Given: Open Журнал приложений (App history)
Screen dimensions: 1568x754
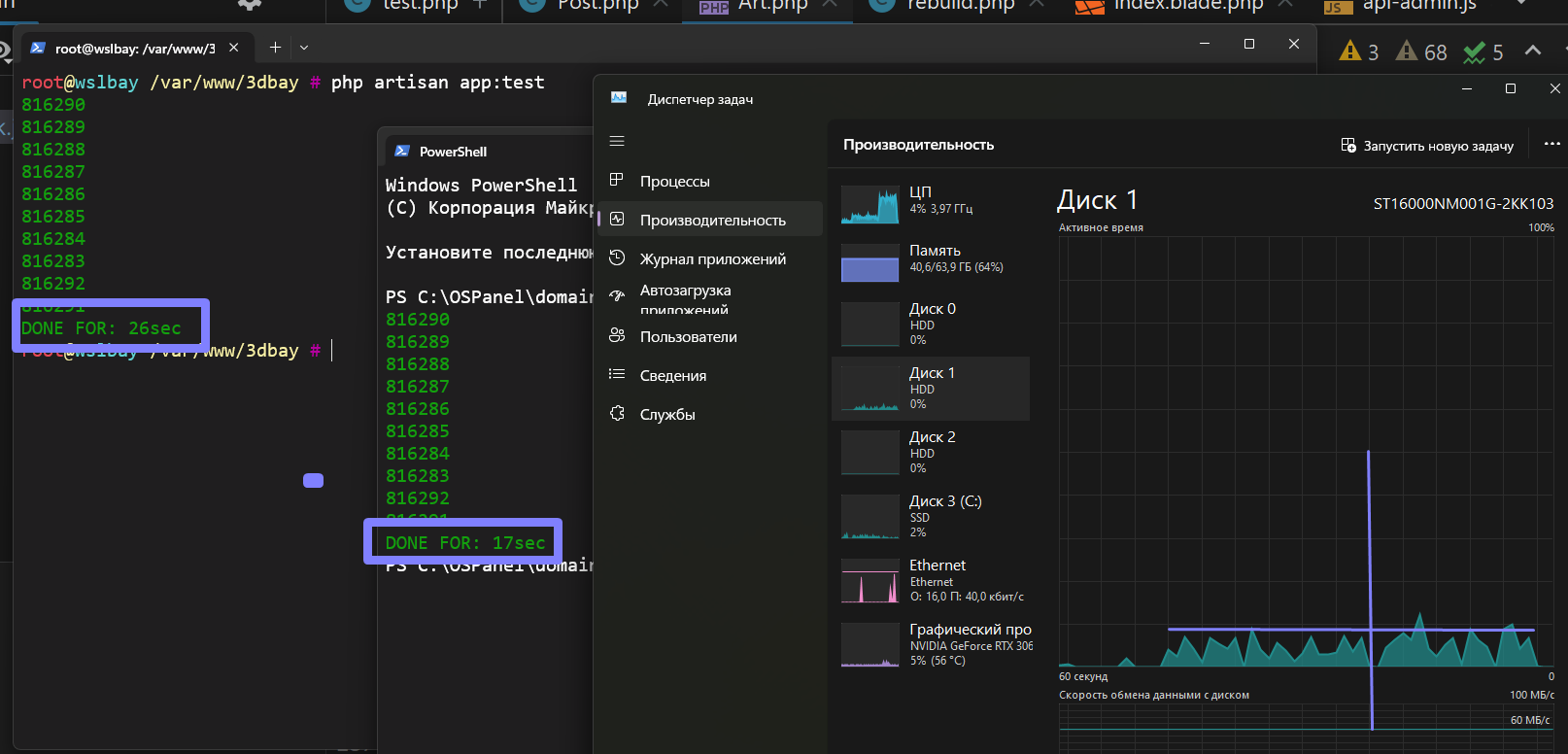Looking at the screenshot, I should point(712,259).
